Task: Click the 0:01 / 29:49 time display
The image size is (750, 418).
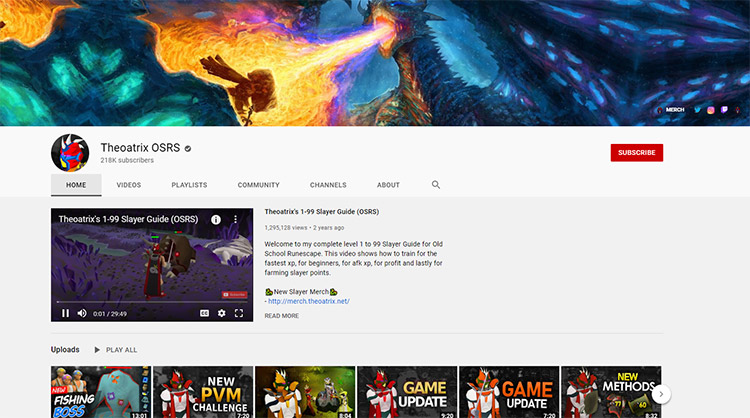Action: pos(110,314)
